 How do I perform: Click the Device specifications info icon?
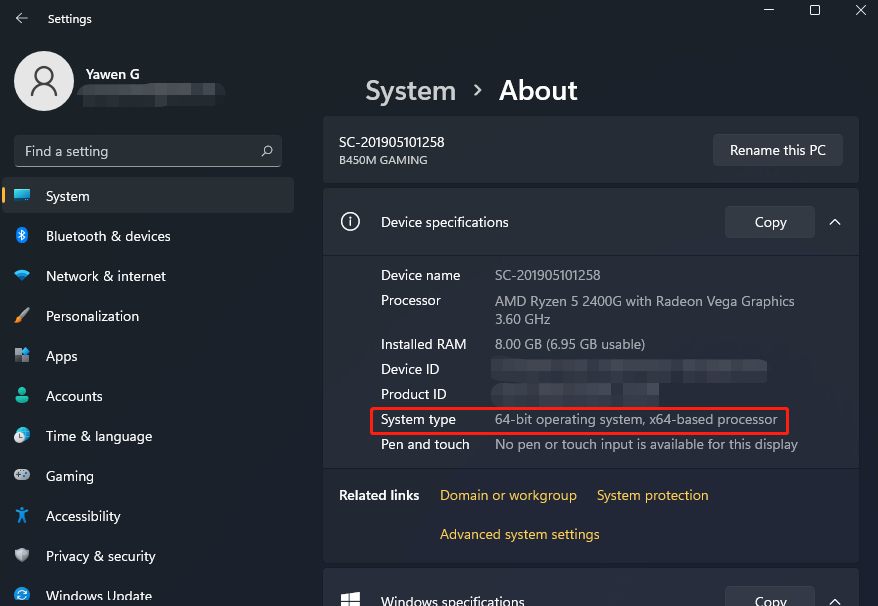pos(351,222)
